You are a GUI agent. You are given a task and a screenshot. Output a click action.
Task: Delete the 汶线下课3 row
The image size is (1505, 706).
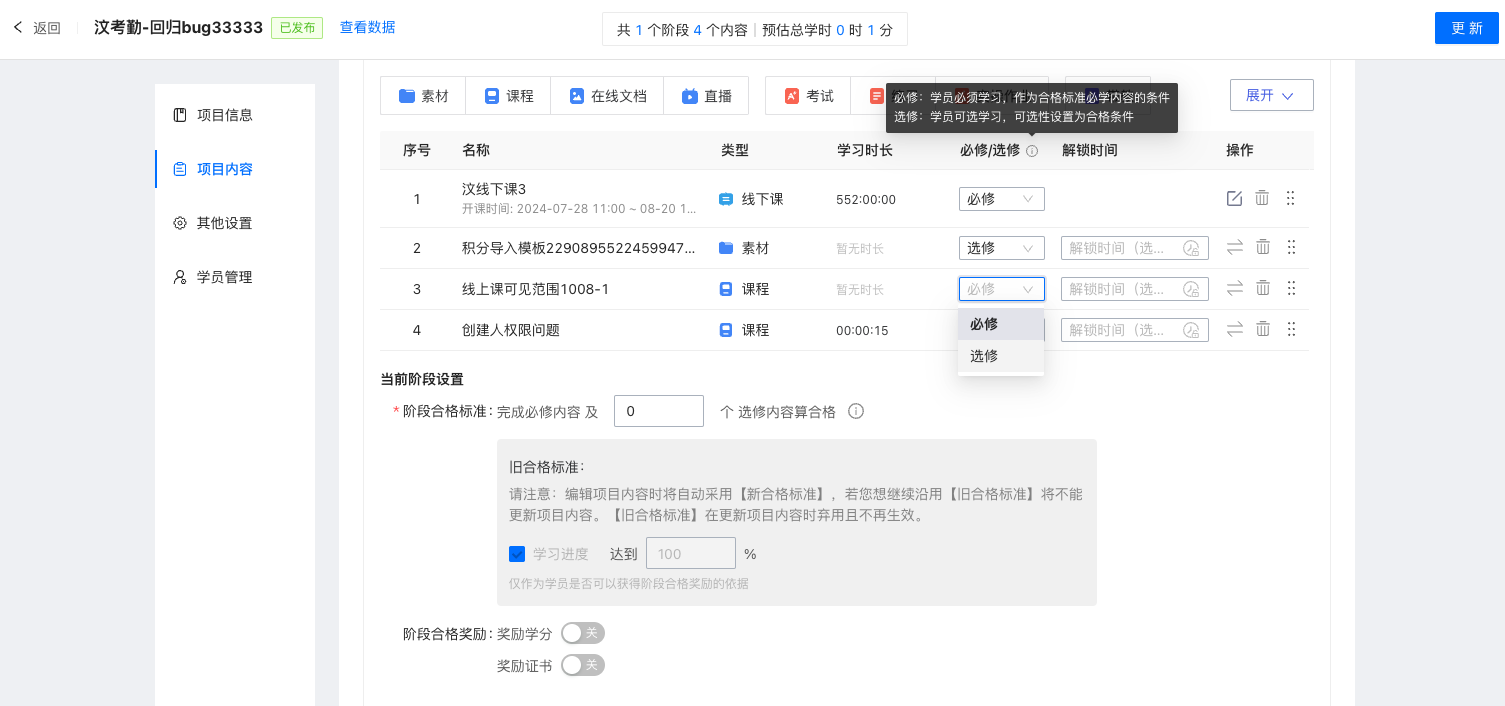[x=1262, y=198]
